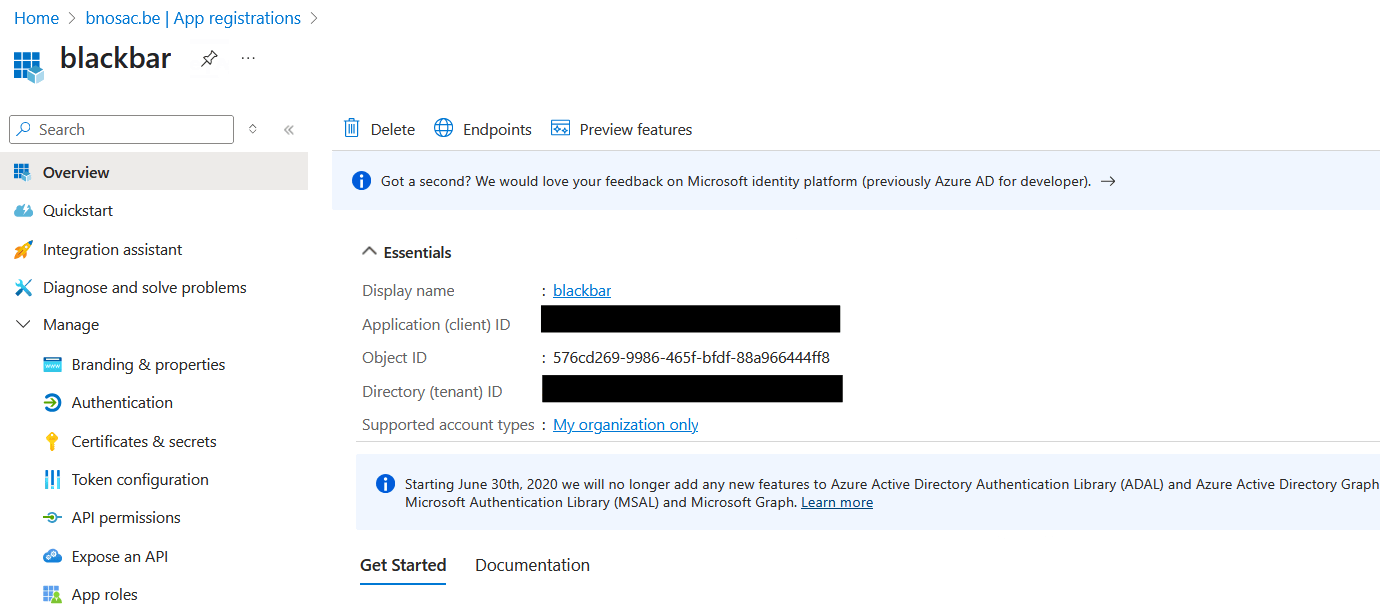Open Overview in the sidebar
Screen dimensions: 1380x613
[154, 172]
